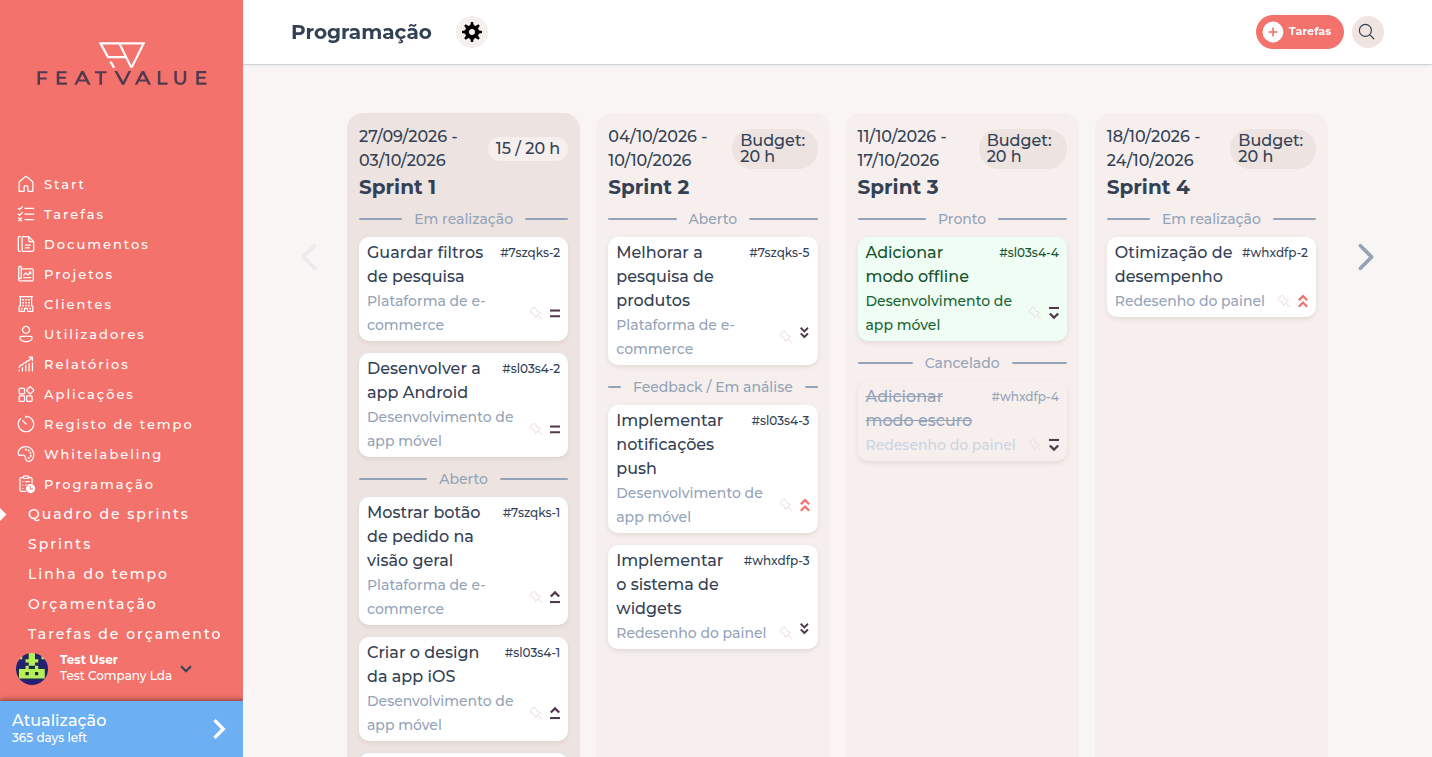
Task: Open the Sprint 2 heading
Action: point(648,187)
